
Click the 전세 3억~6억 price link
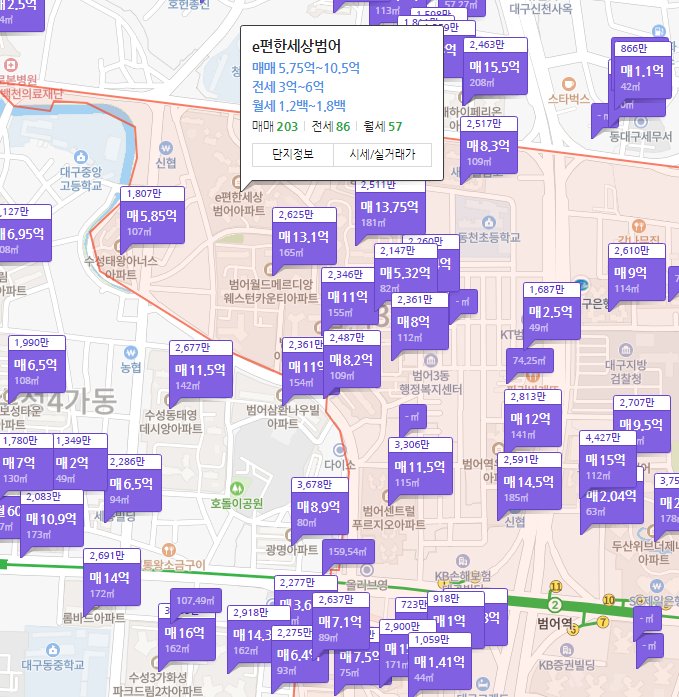288,87
